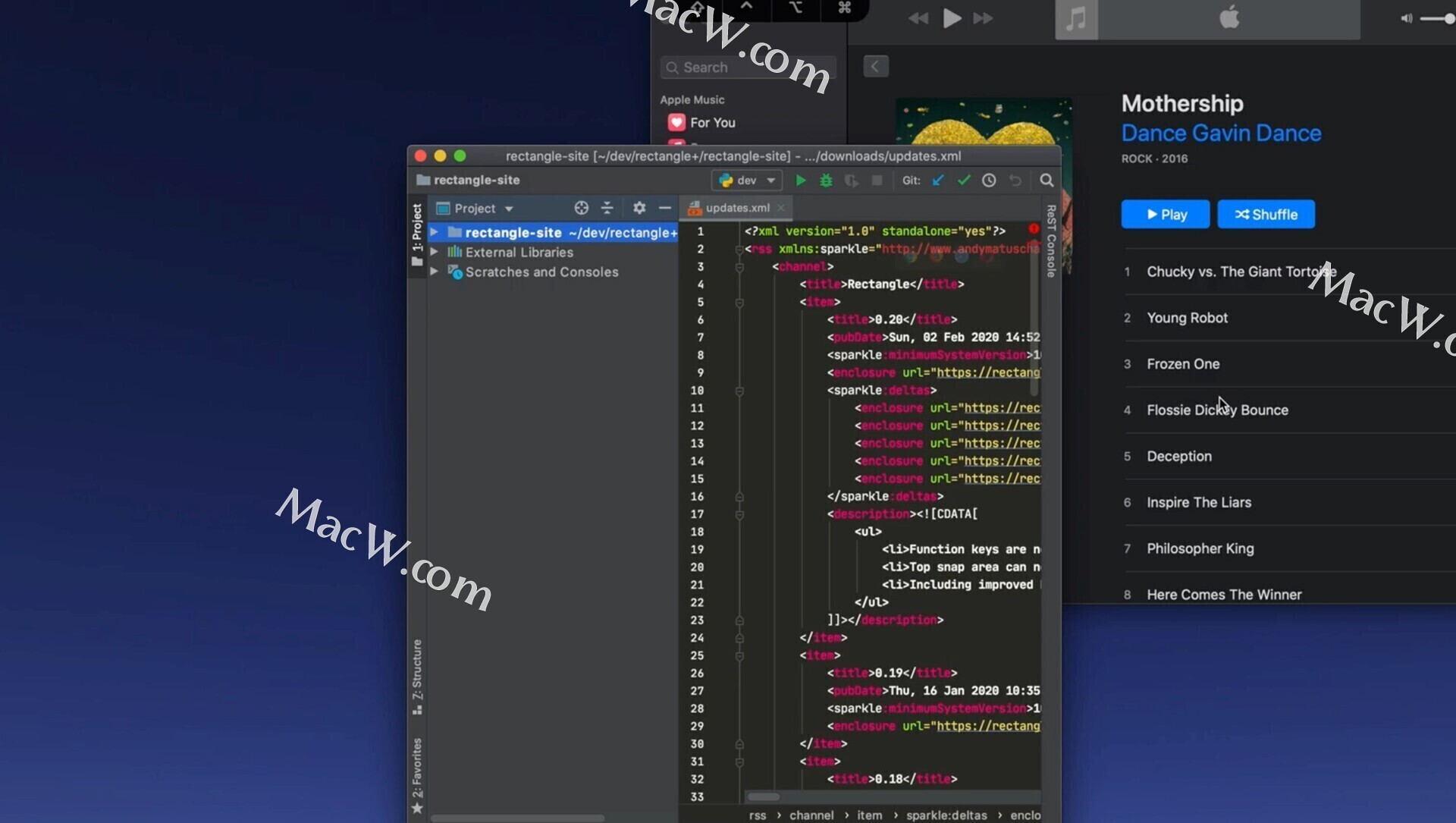1456x823 pixels.
Task: Click the channel breadcrumb
Action: click(811, 815)
